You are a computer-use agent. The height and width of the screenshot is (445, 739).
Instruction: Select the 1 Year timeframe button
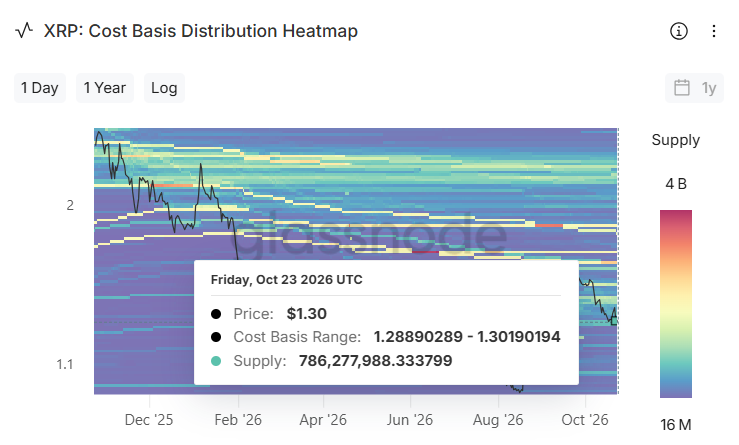[x=105, y=88]
